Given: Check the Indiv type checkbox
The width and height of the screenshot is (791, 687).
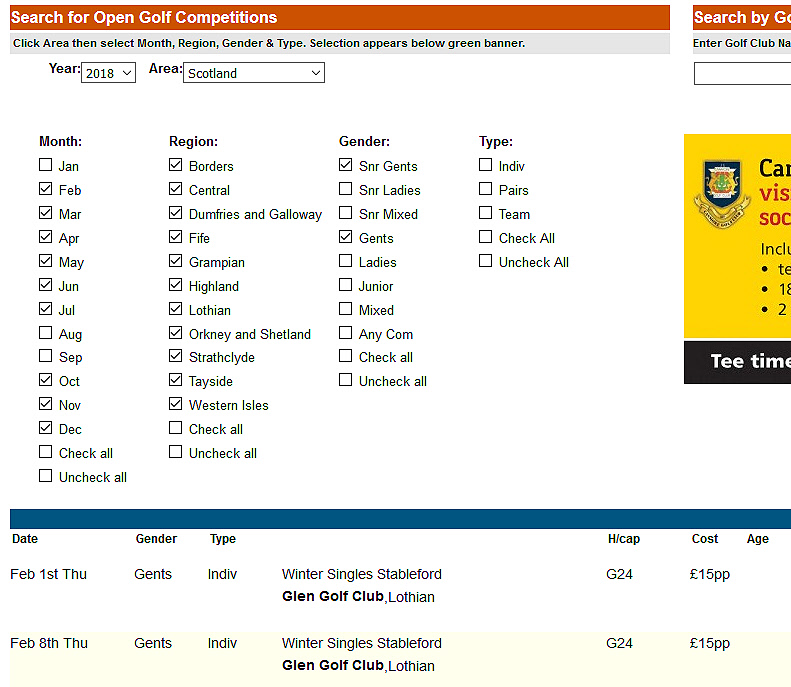Looking at the screenshot, I should [x=486, y=166].
